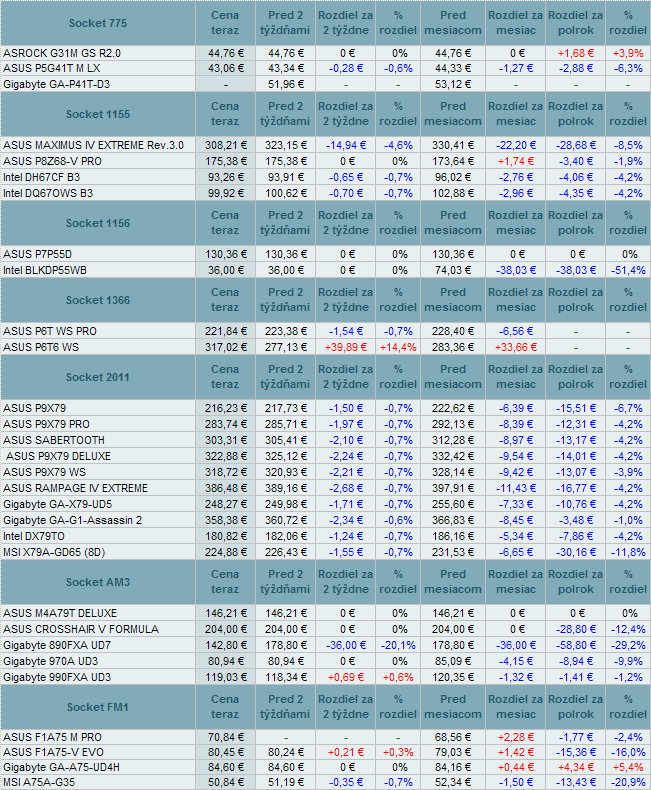651x790 pixels.
Task: Click the 50,84 € current price
Action: pyautogui.click(x=226, y=783)
